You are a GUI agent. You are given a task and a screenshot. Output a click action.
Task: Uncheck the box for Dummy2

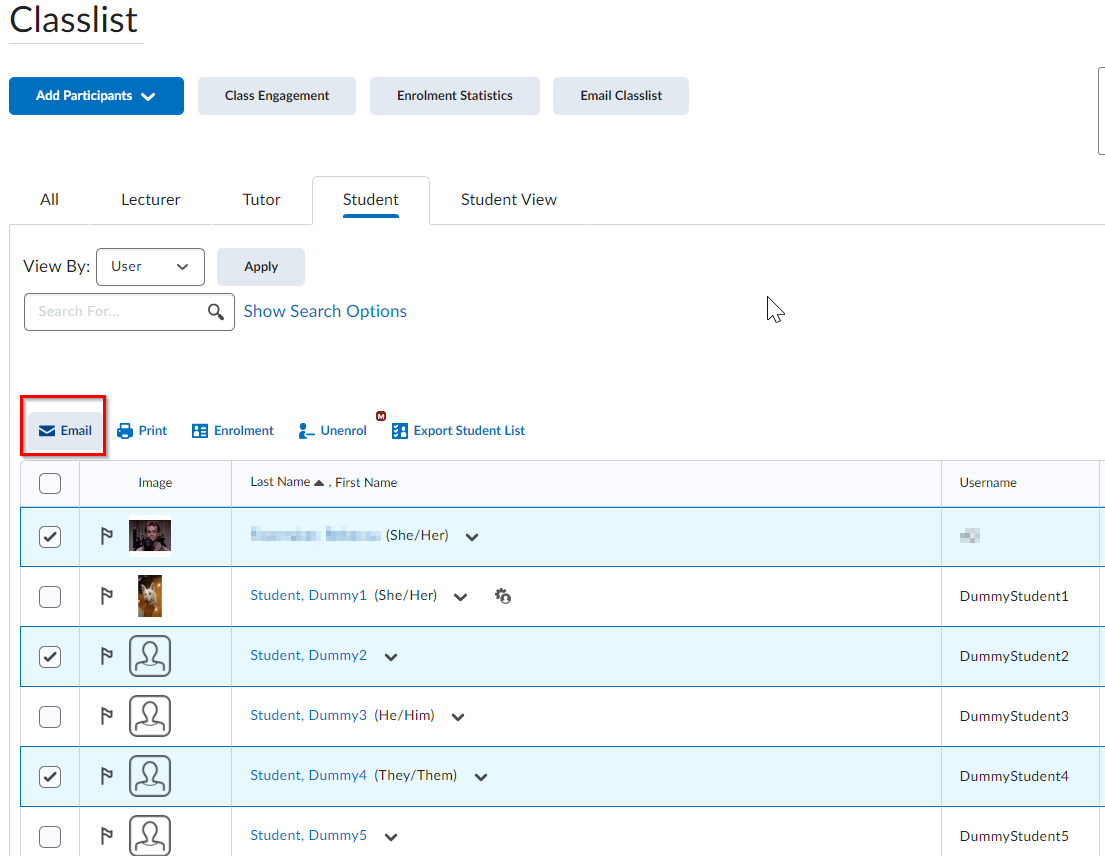(x=50, y=657)
